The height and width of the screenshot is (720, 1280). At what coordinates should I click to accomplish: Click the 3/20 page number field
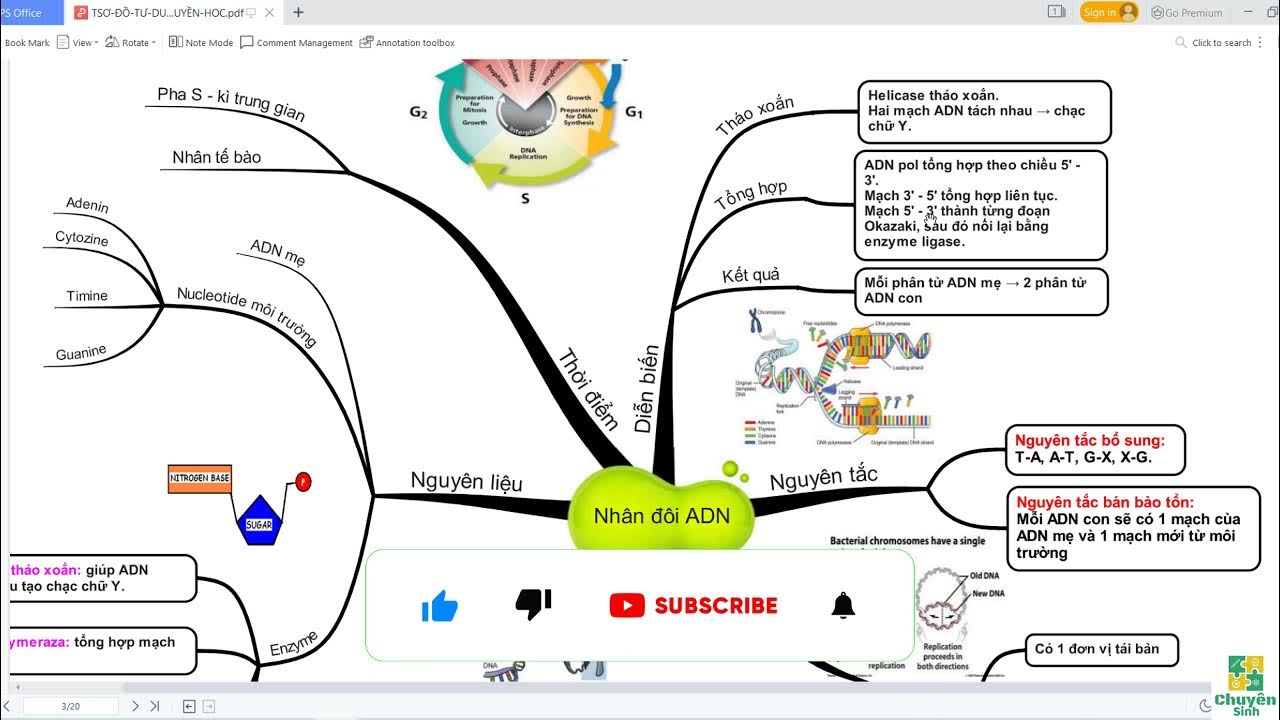(70, 706)
